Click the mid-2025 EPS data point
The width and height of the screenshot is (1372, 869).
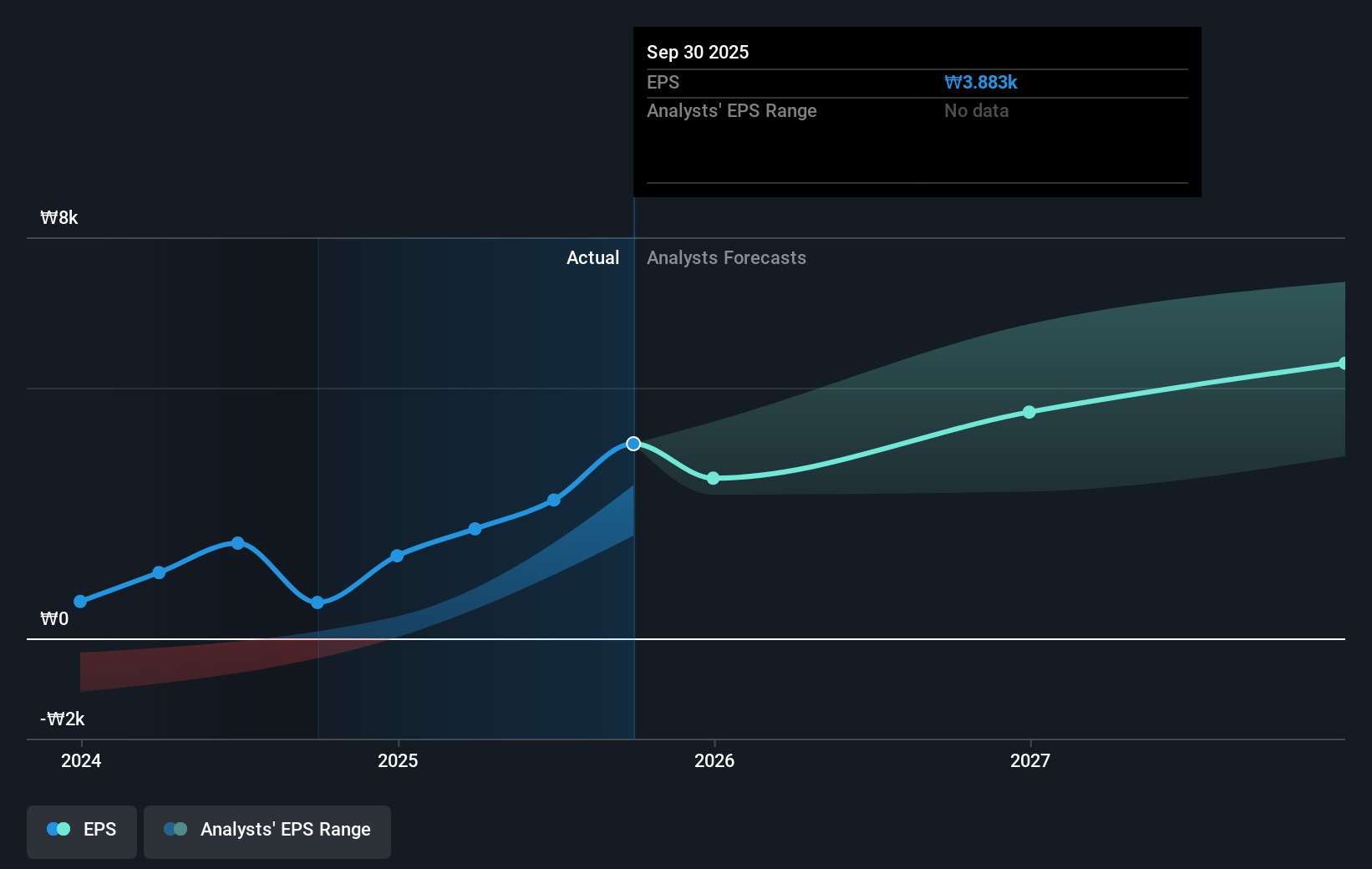pos(554,501)
